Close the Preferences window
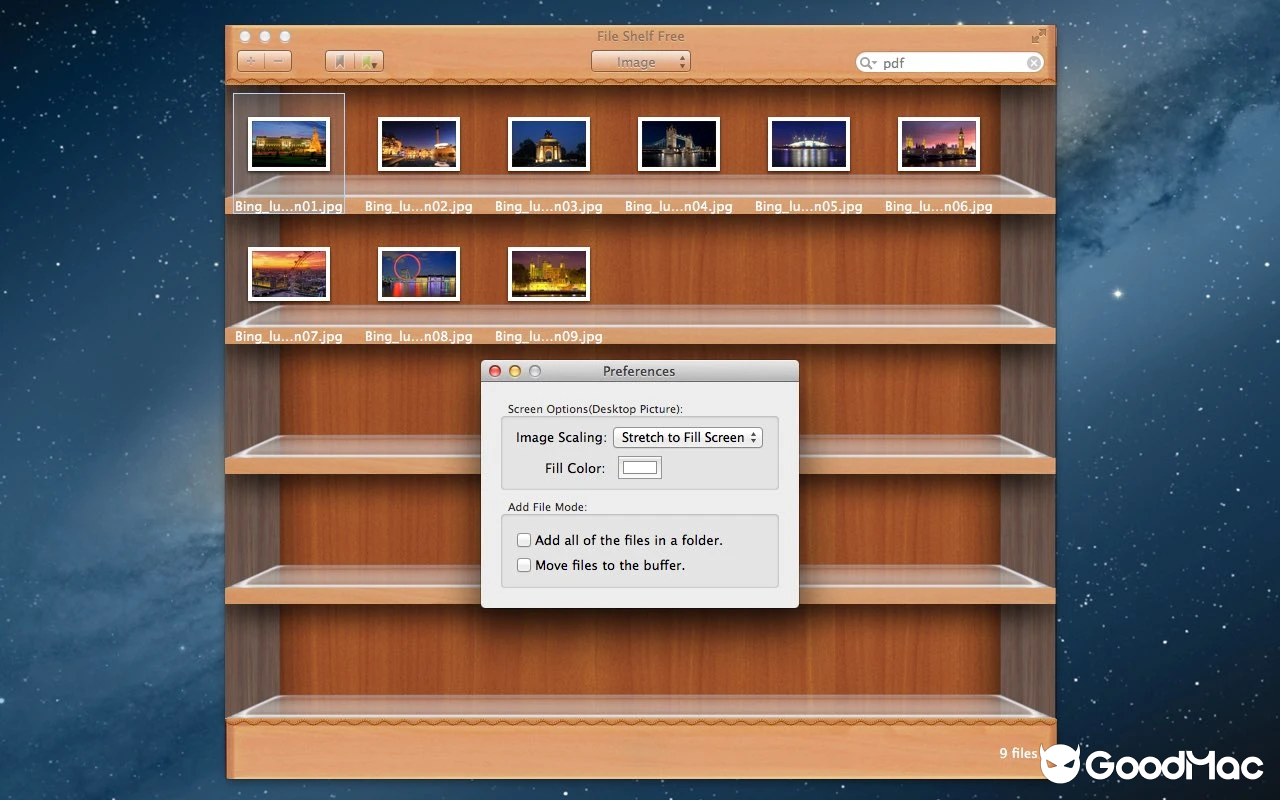1280x800 pixels. [495, 371]
